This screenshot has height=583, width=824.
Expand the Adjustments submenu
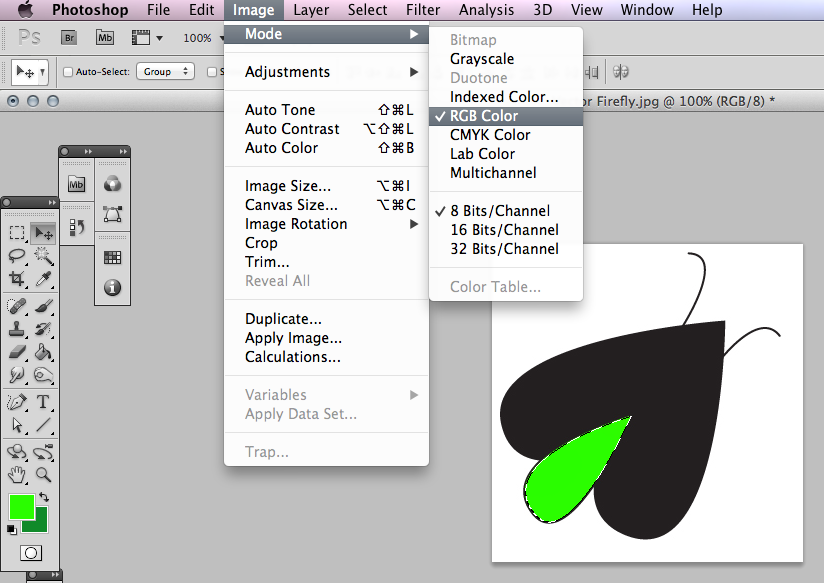click(326, 71)
